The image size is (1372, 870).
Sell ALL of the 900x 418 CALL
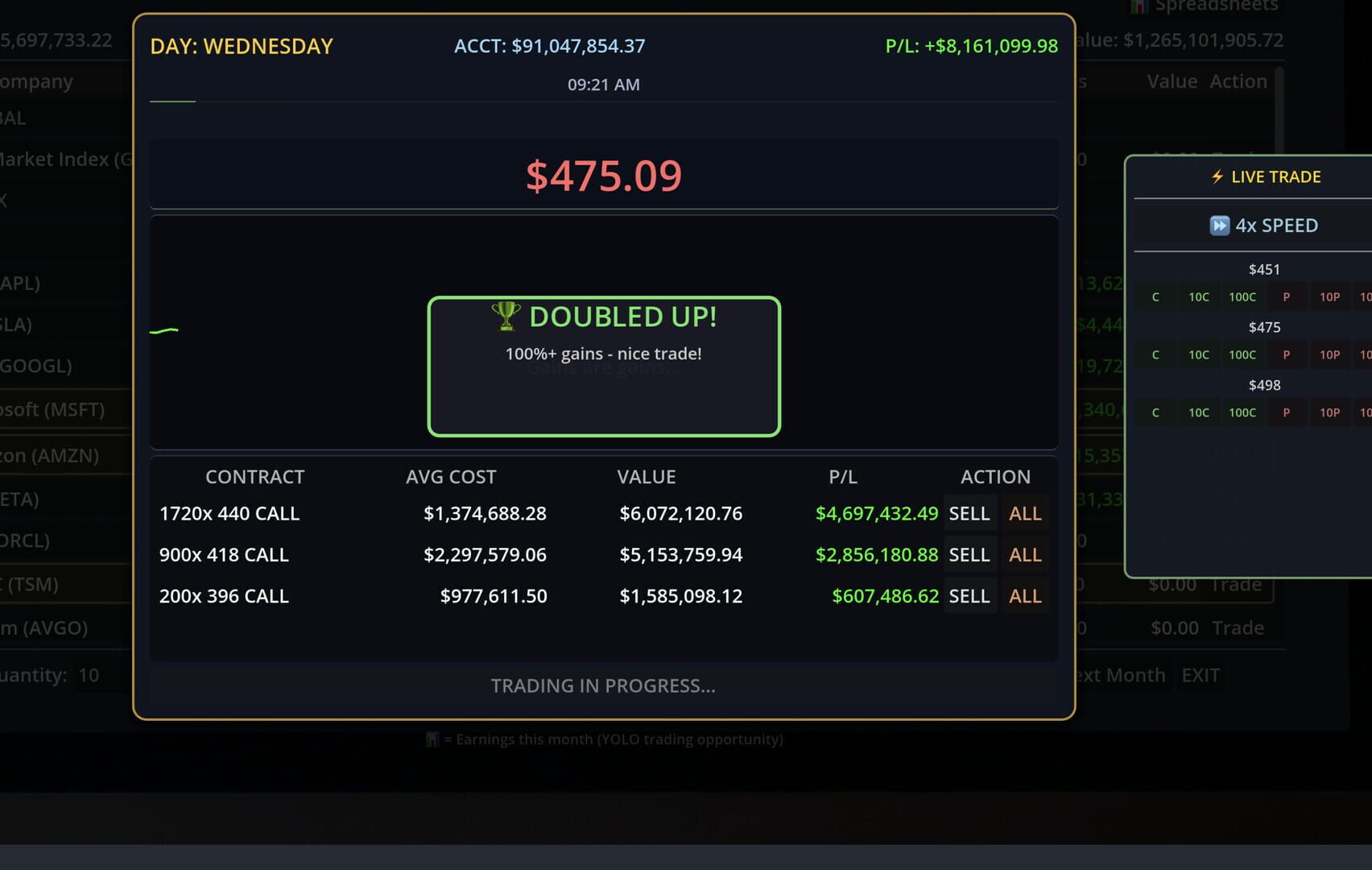pos(1024,554)
